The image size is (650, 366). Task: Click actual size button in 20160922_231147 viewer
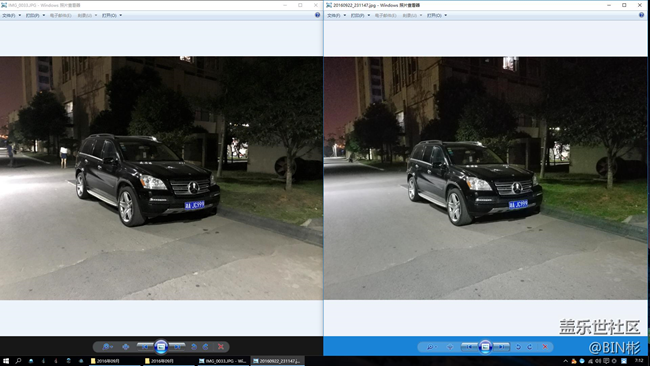point(450,347)
